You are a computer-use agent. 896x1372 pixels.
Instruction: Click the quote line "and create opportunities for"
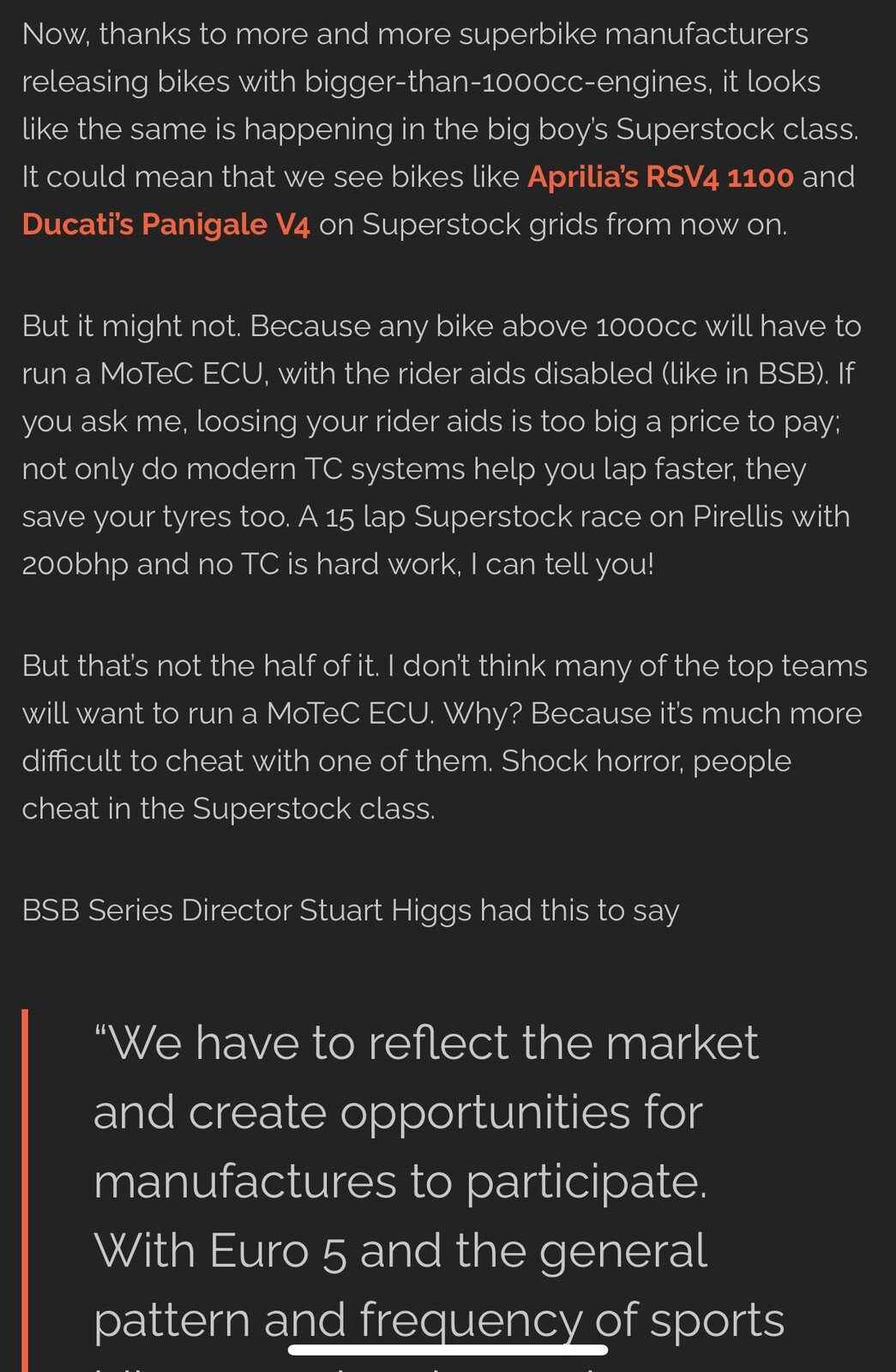pyautogui.click(x=398, y=1112)
